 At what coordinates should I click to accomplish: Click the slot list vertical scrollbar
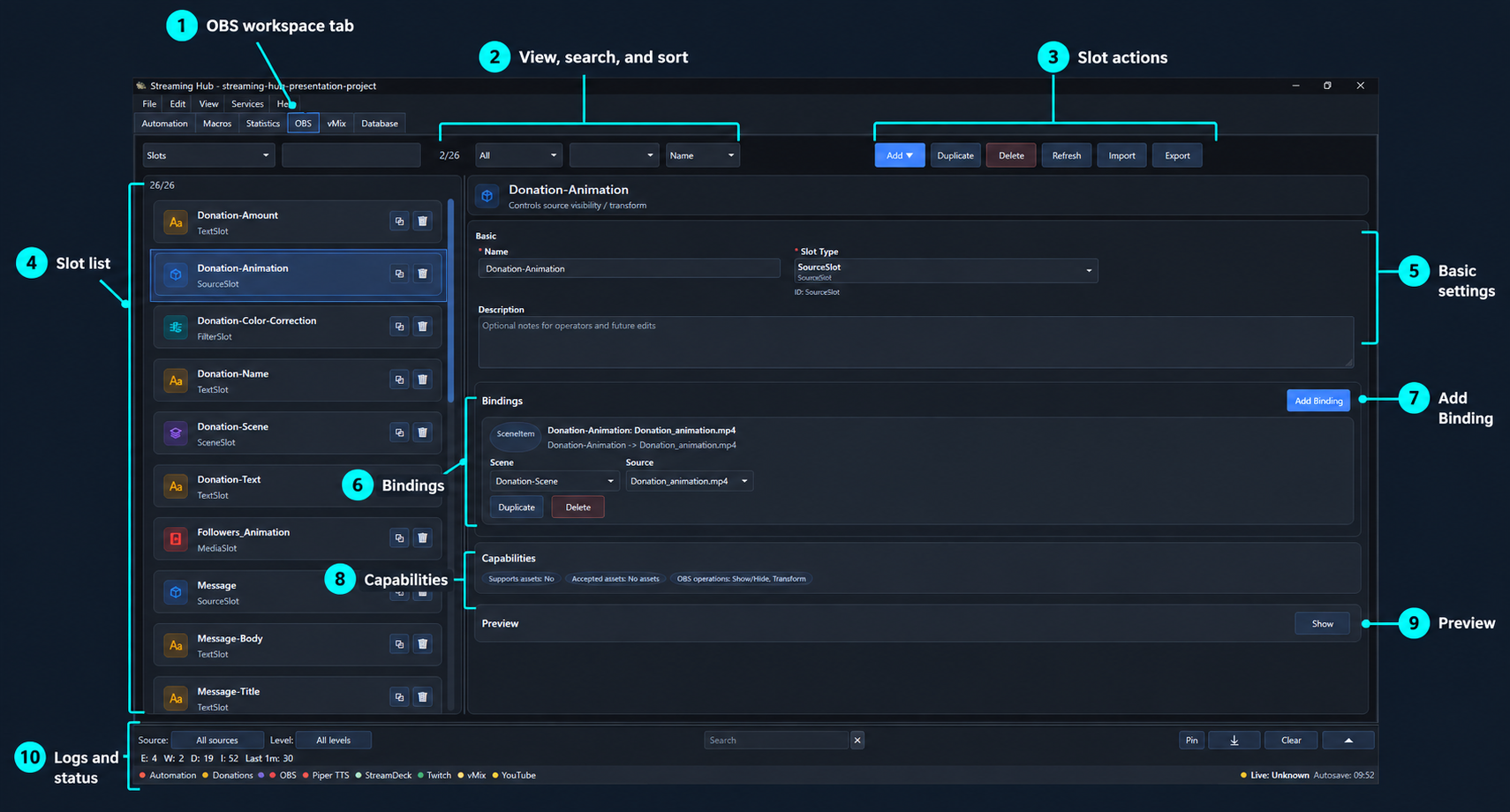[450, 300]
